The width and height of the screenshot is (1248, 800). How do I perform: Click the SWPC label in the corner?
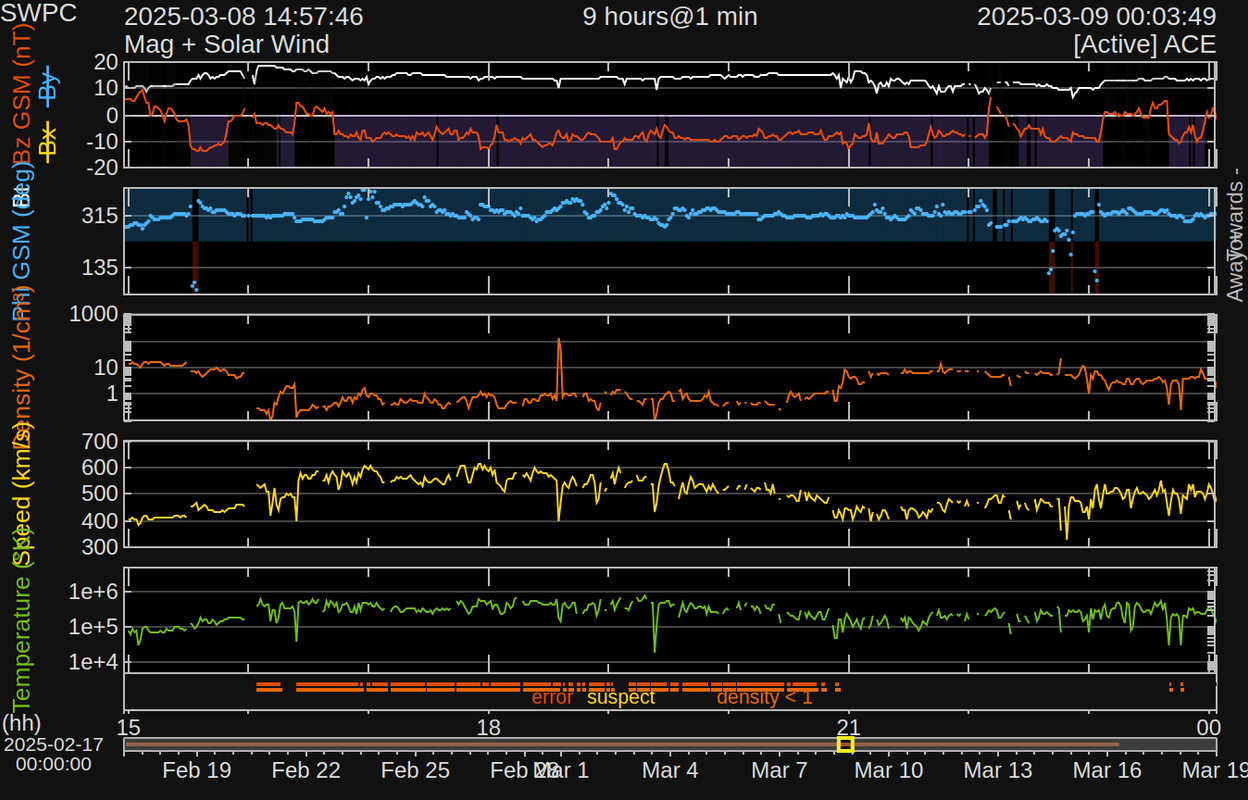point(38,15)
